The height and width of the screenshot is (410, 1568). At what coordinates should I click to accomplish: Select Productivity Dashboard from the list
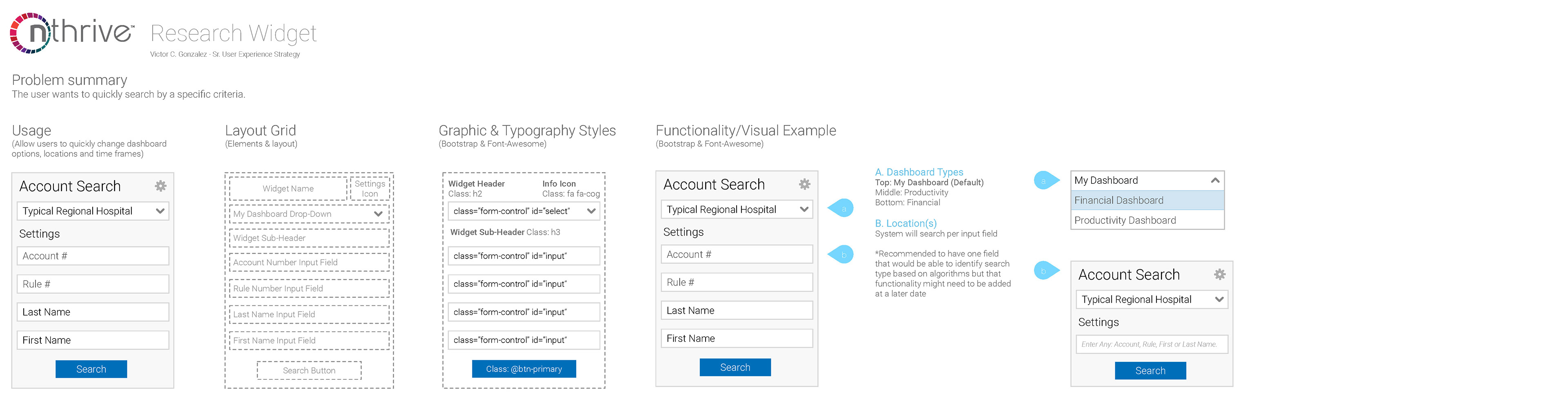coord(1147,220)
